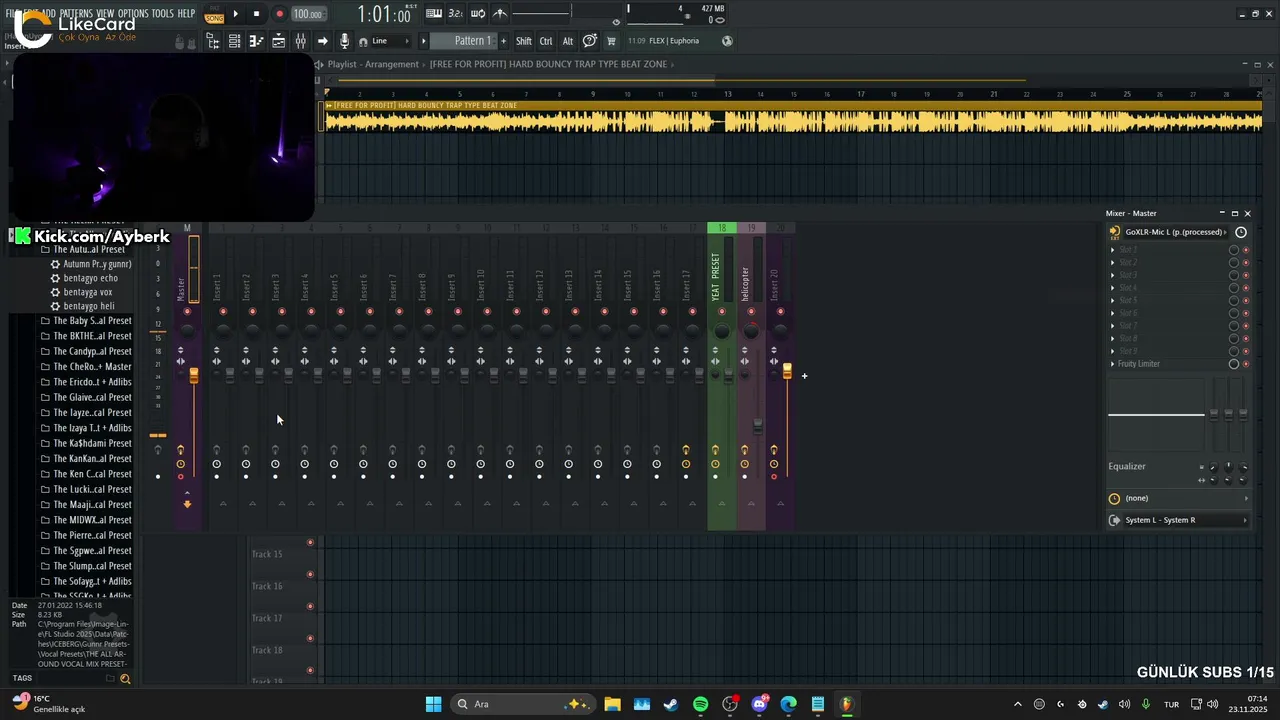Show hidden system tray icons chevron
The height and width of the screenshot is (720, 1280).
point(1018,704)
